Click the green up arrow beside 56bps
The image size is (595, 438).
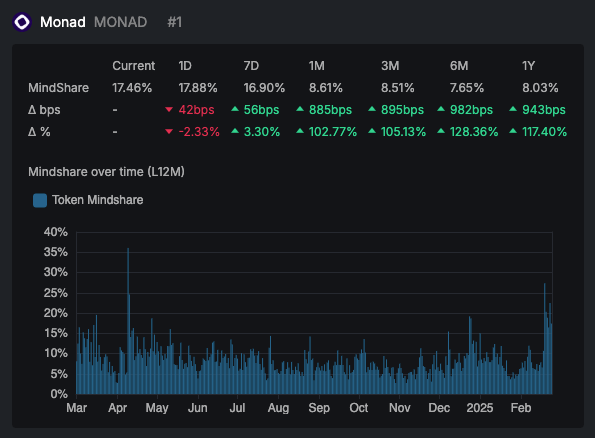pyautogui.click(x=235, y=109)
